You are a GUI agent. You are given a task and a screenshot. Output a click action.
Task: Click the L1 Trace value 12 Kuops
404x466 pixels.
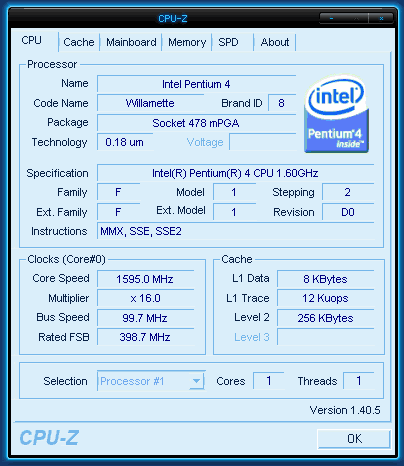click(x=325, y=298)
